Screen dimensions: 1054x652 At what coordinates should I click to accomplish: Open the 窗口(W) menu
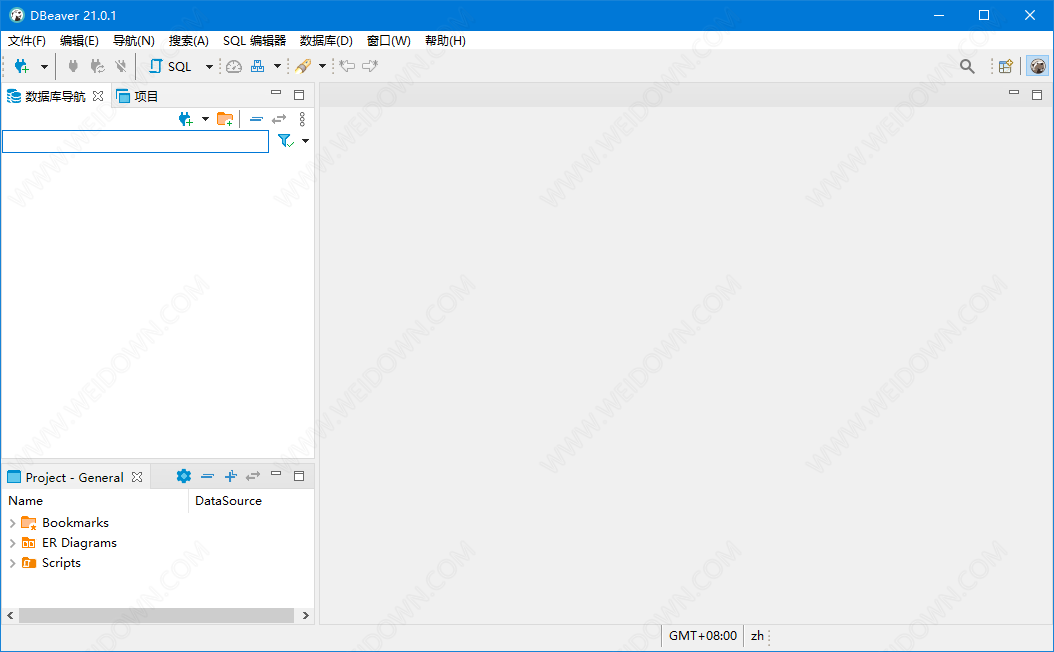[x=389, y=41]
